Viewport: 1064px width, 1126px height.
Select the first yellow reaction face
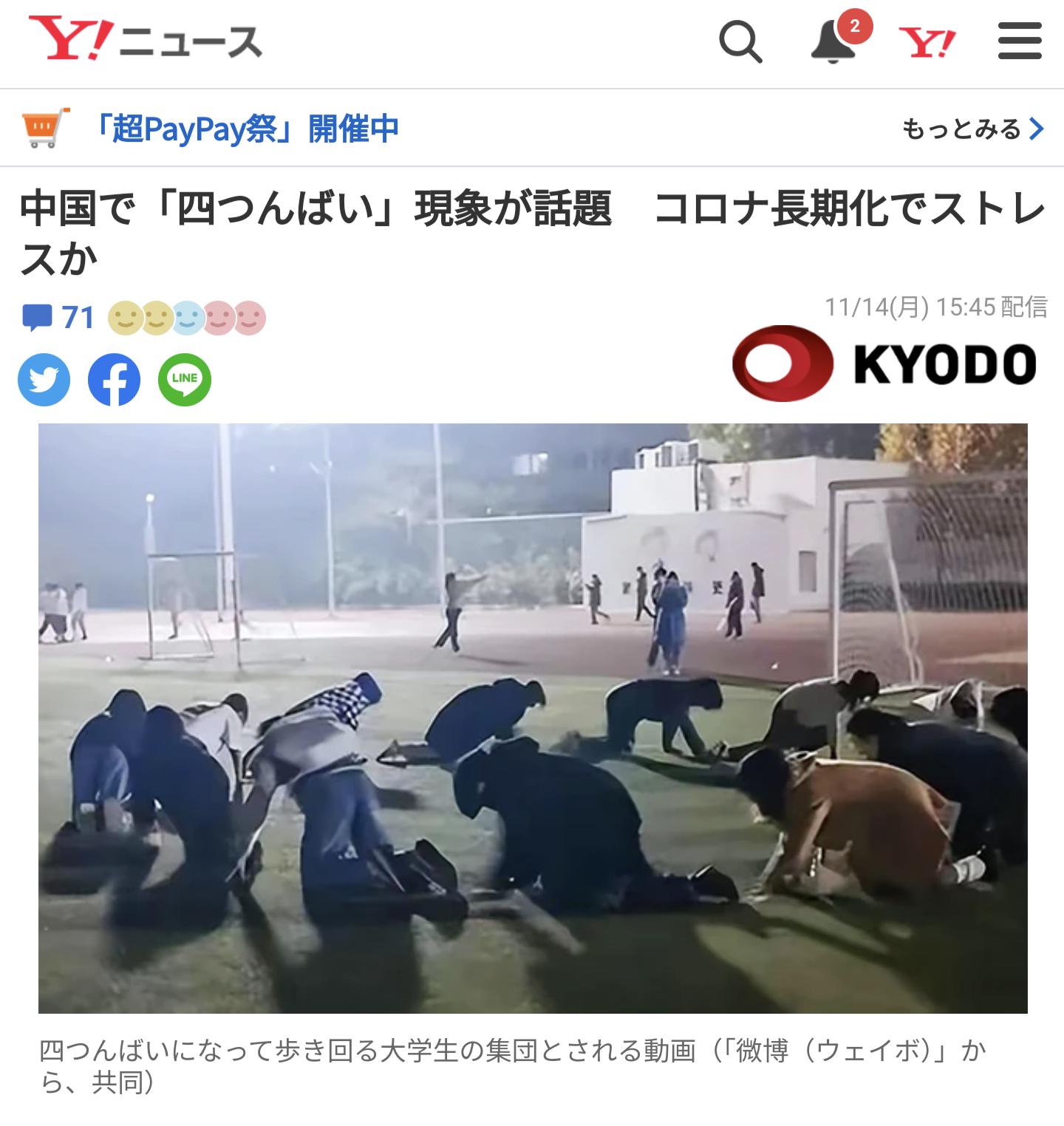(123, 318)
